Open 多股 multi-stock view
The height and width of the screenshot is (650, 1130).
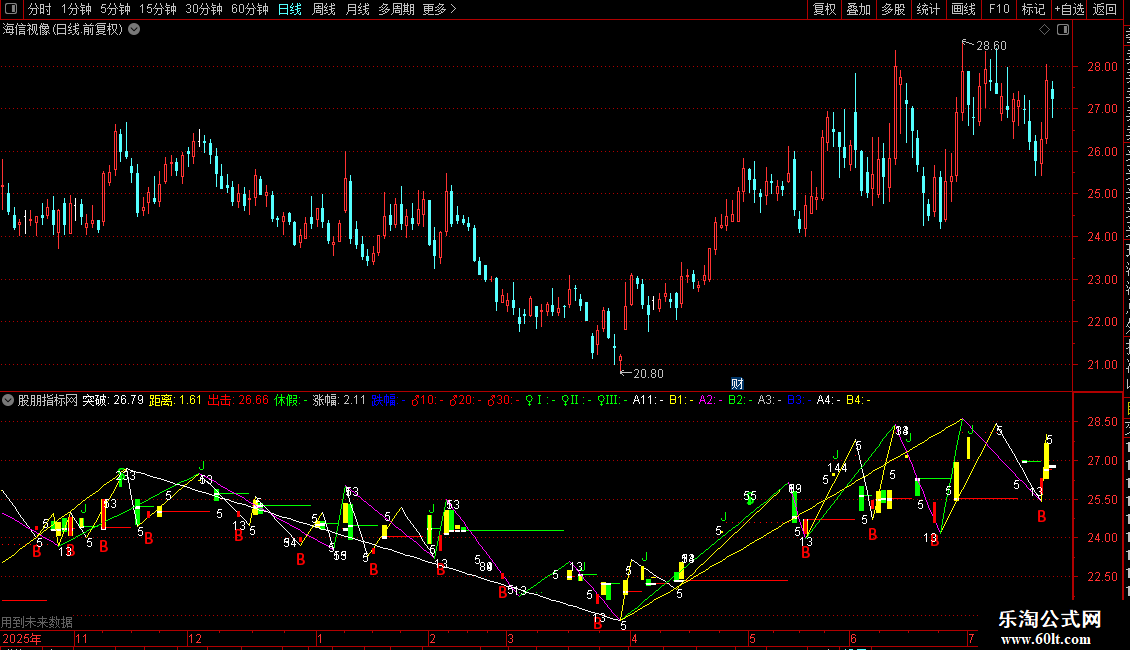pyautogui.click(x=894, y=9)
